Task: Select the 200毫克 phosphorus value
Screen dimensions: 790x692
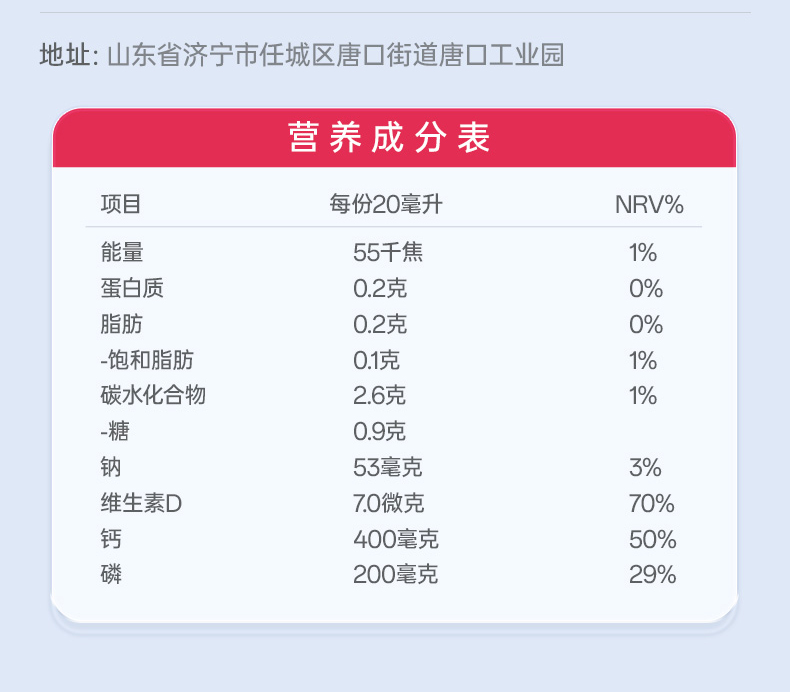Action: [x=396, y=575]
